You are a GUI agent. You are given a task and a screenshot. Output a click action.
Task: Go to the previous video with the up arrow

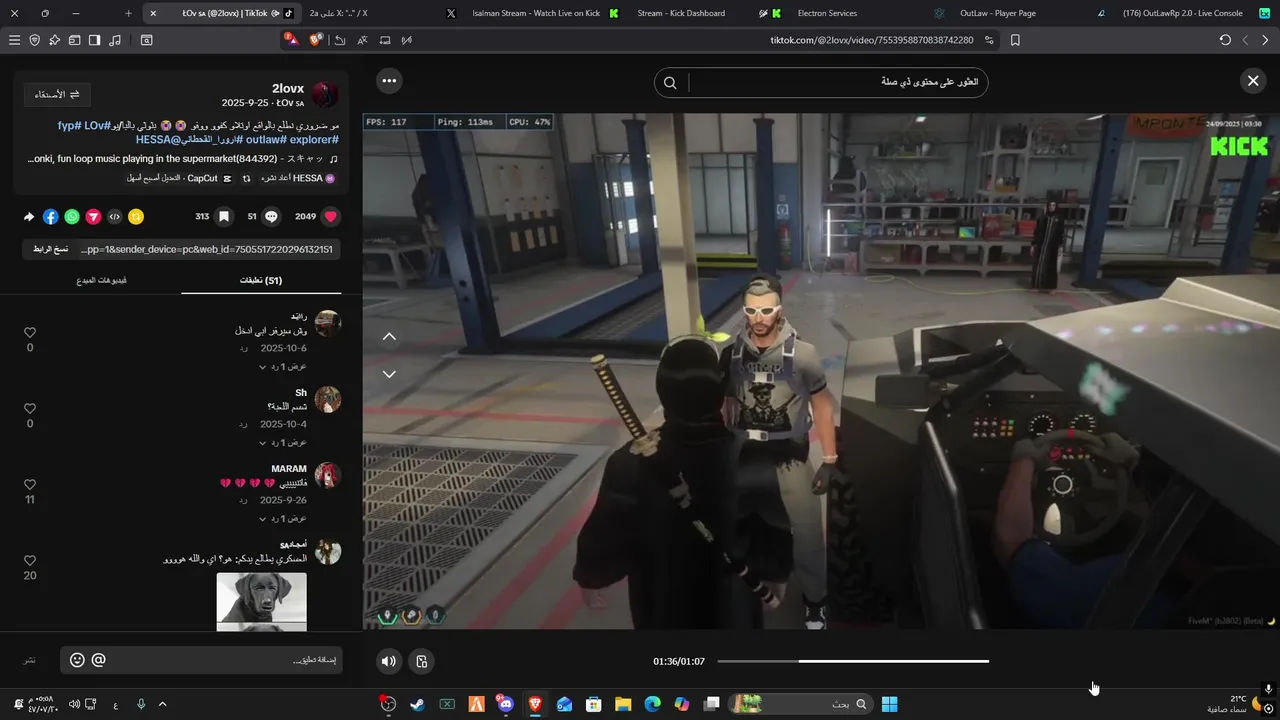click(389, 337)
